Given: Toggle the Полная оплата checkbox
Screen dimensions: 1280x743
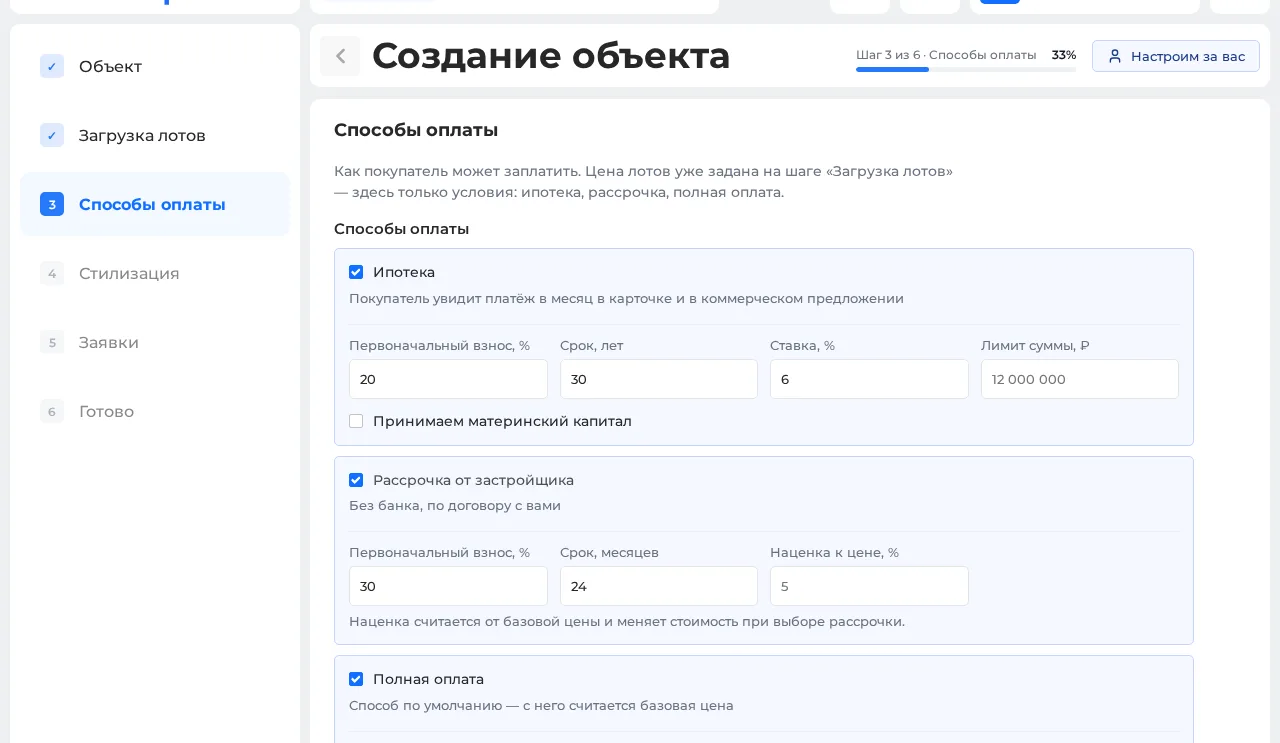Looking at the screenshot, I should point(356,679).
